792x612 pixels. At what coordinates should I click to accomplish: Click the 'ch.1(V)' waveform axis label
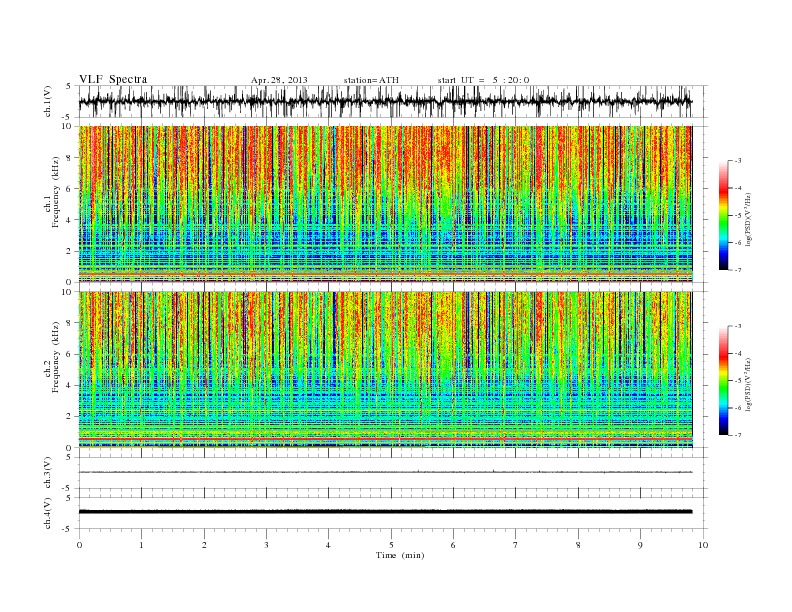click(x=48, y=101)
